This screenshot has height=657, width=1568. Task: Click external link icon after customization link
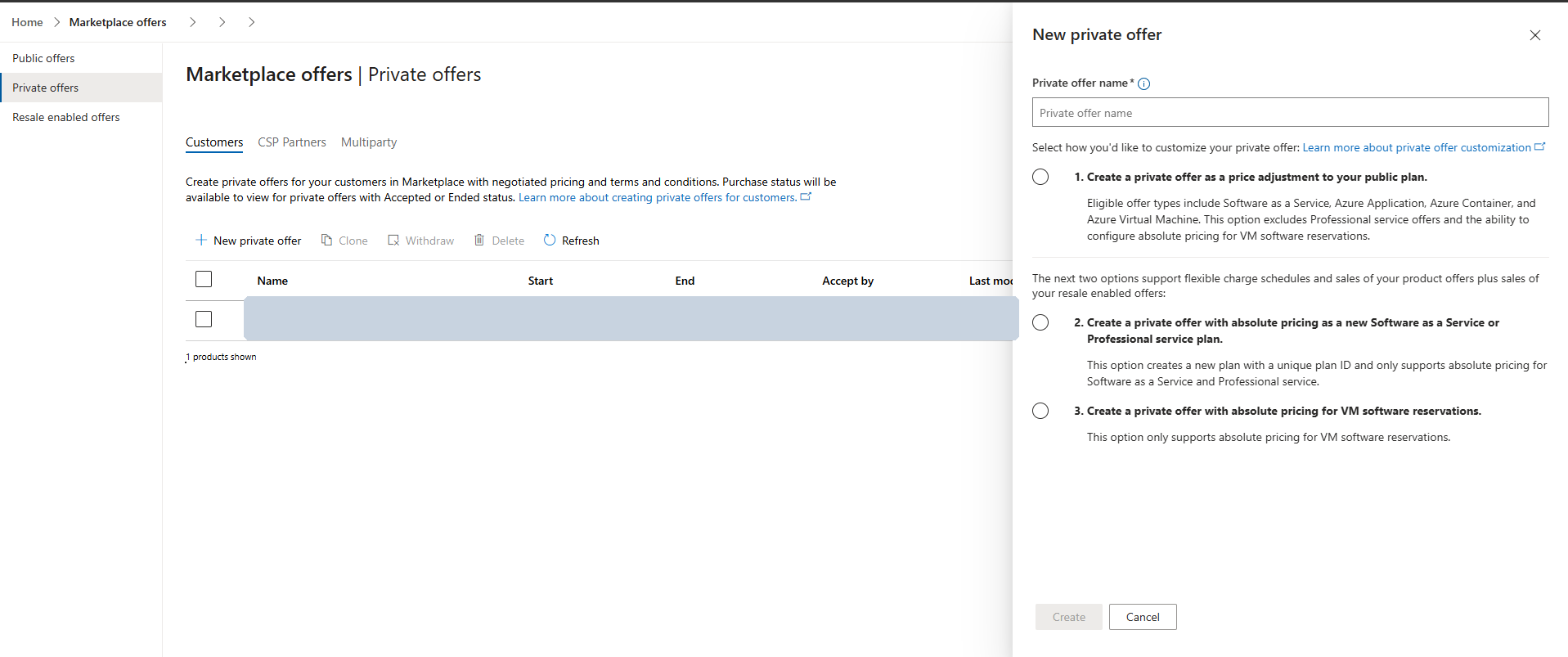(1540, 146)
